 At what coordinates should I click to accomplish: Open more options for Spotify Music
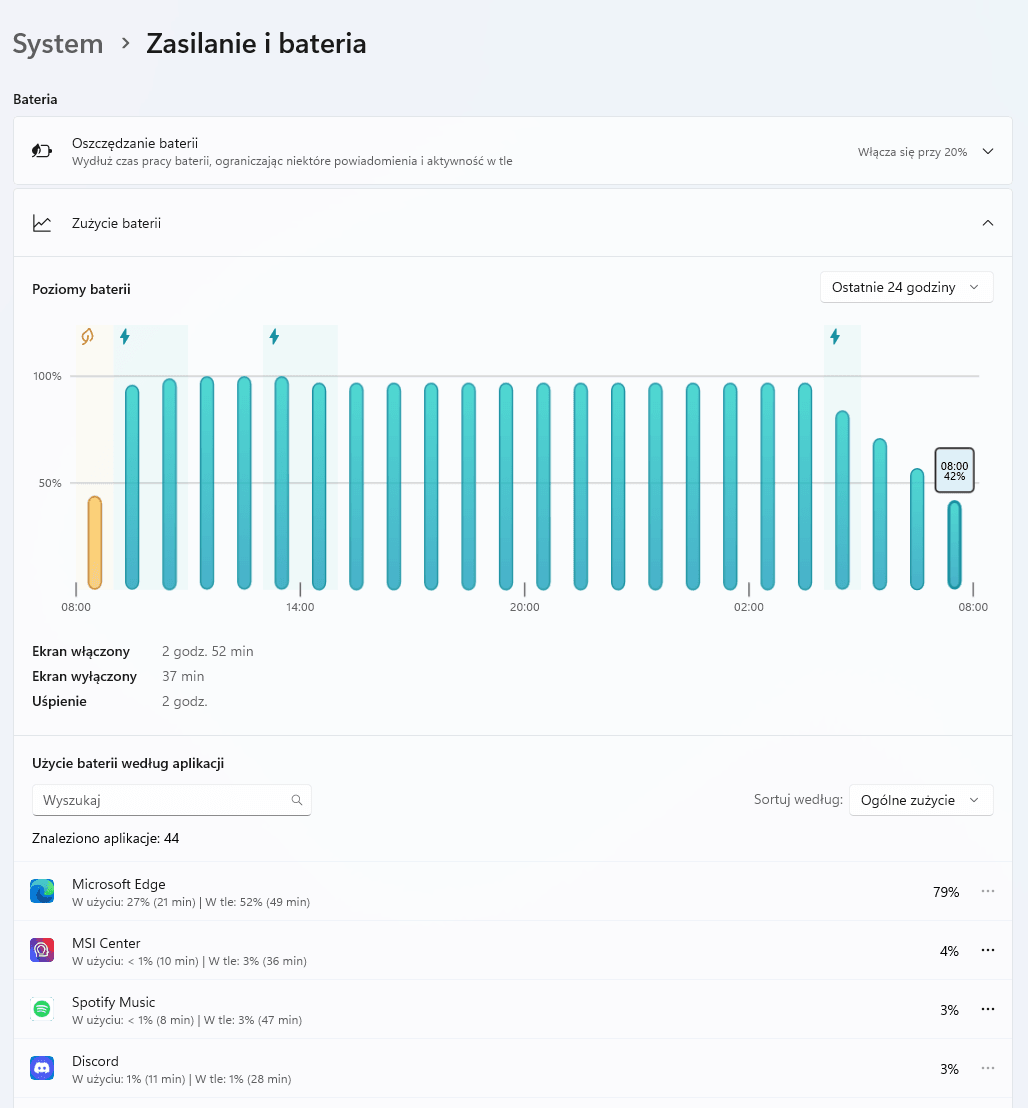point(988,1010)
